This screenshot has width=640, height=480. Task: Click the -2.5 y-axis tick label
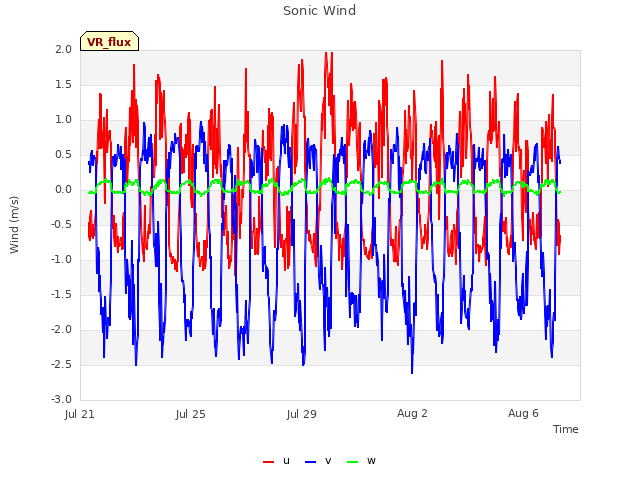[x=61, y=364]
